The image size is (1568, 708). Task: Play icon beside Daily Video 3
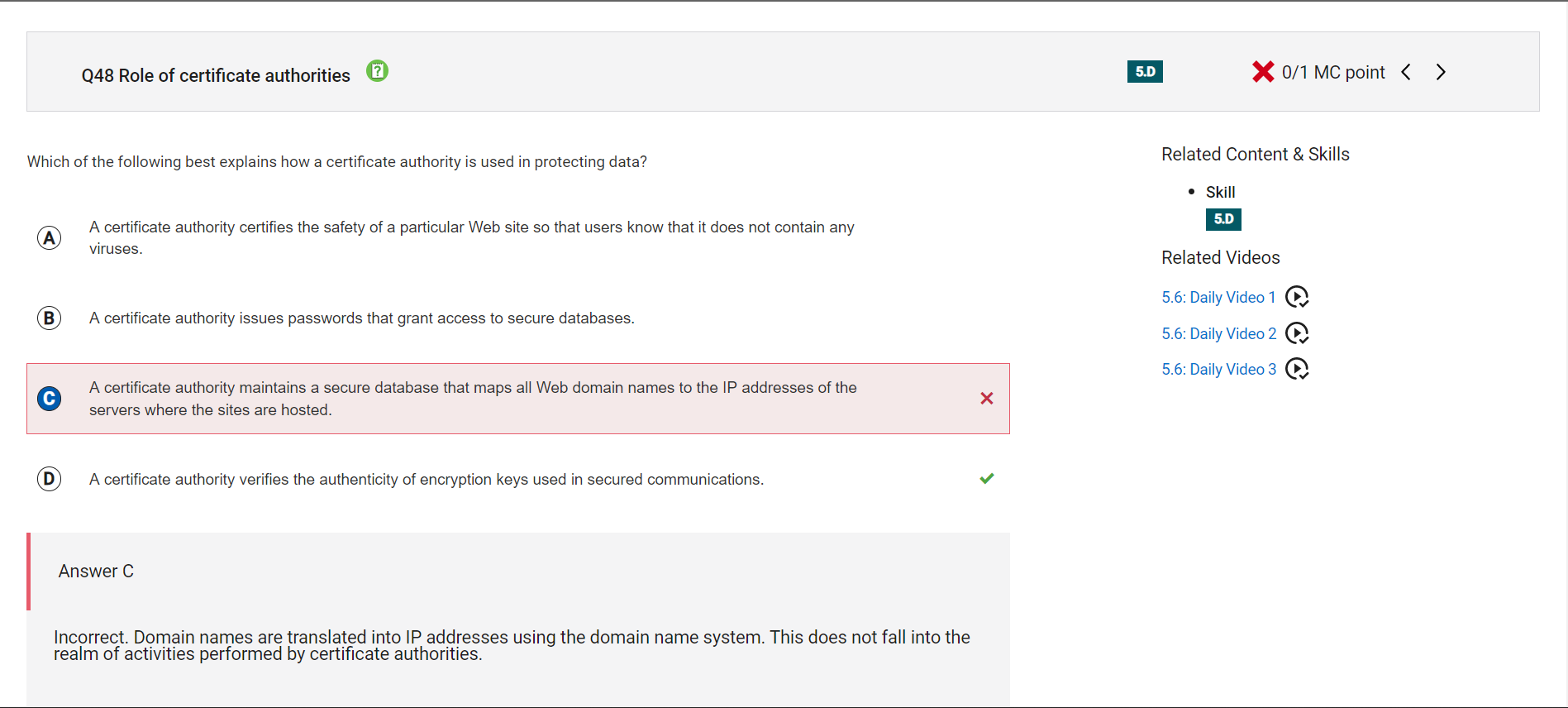1297,369
